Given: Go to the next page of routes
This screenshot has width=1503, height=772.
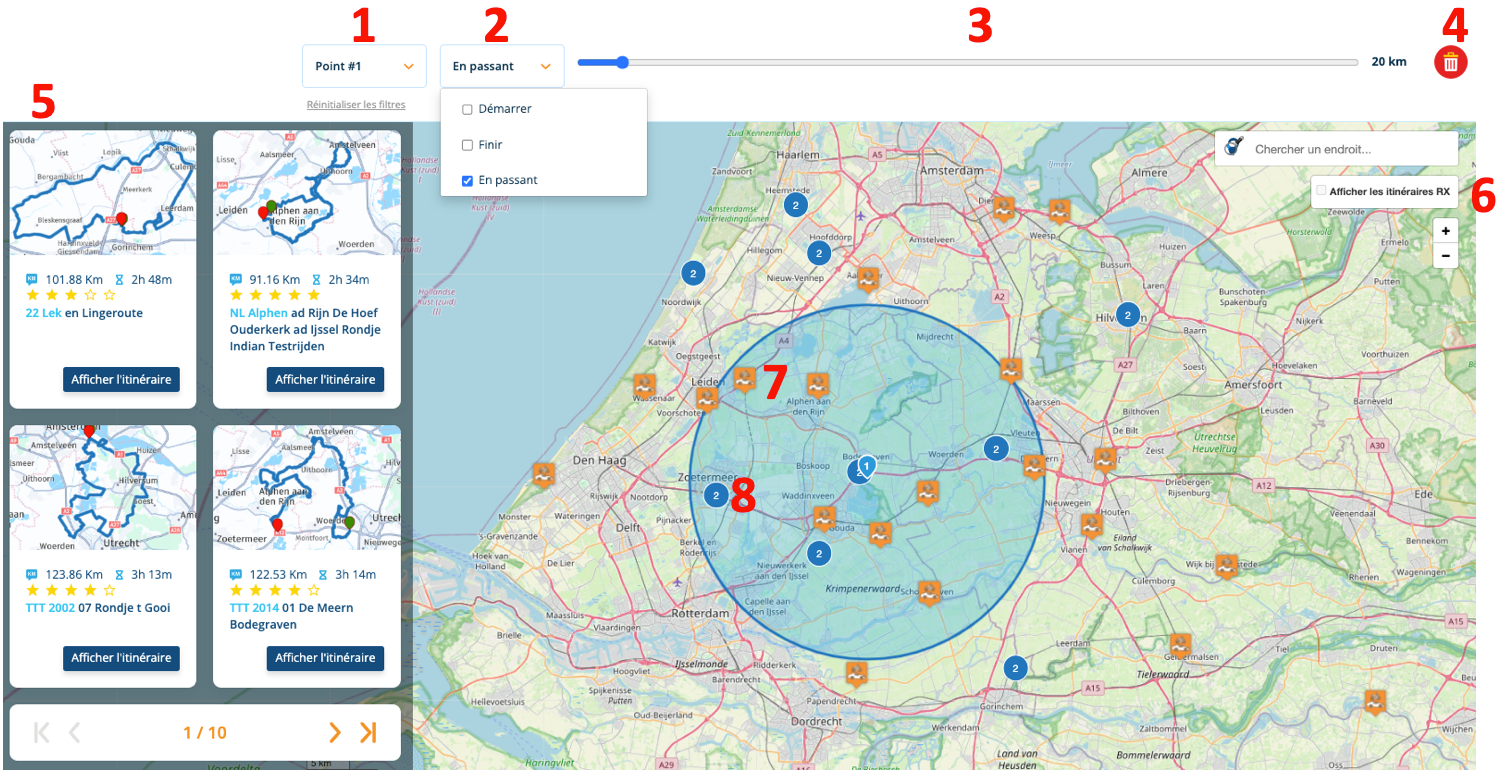Looking at the screenshot, I should coord(335,732).
